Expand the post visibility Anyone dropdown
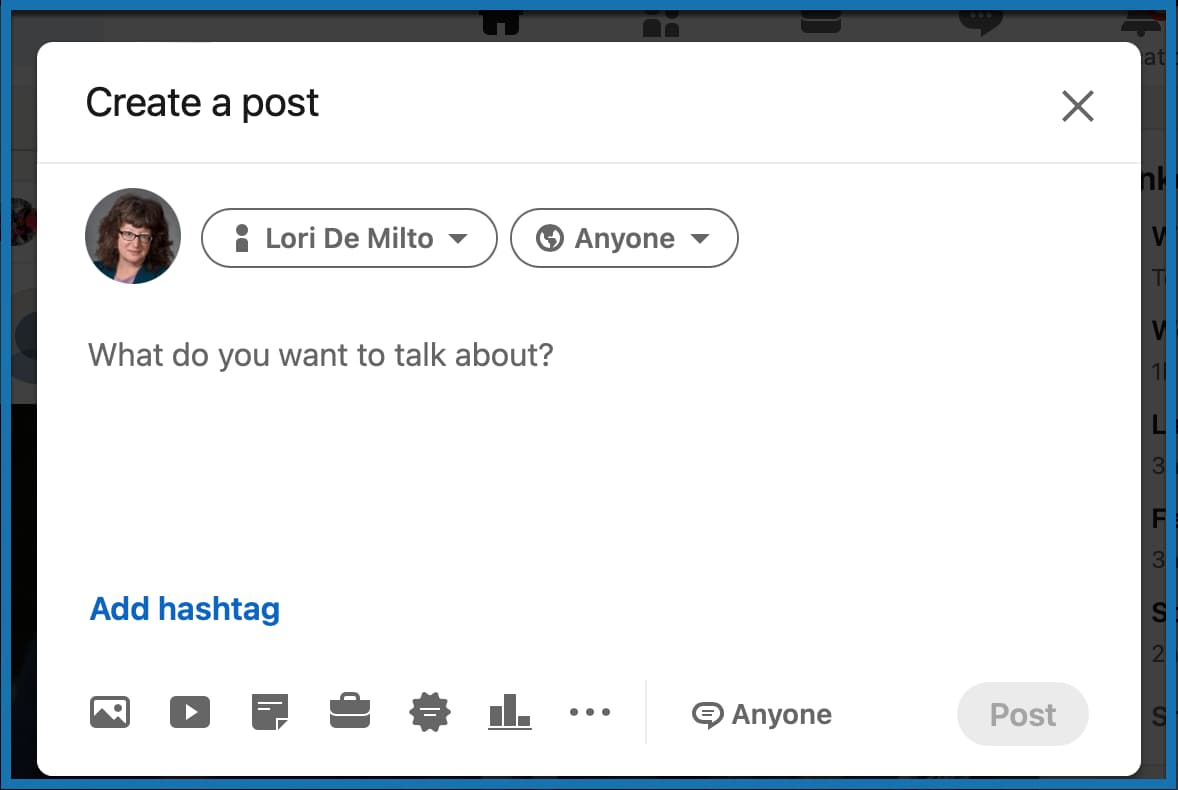 (623, 238)
